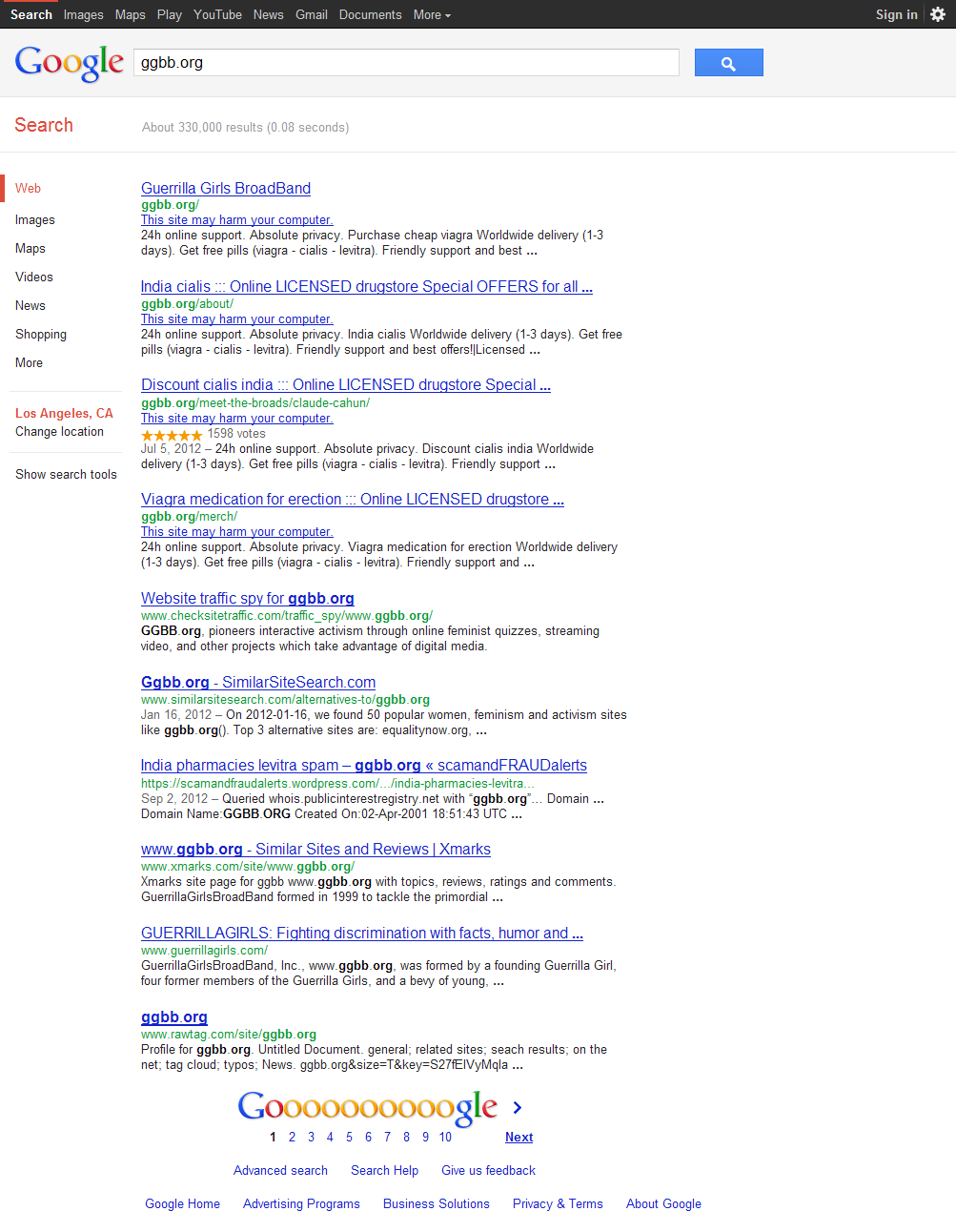Image resolution: width=956 pixels, height=1232 pixels.
Task: Open the settings gear icon
Action: (938, 14)
